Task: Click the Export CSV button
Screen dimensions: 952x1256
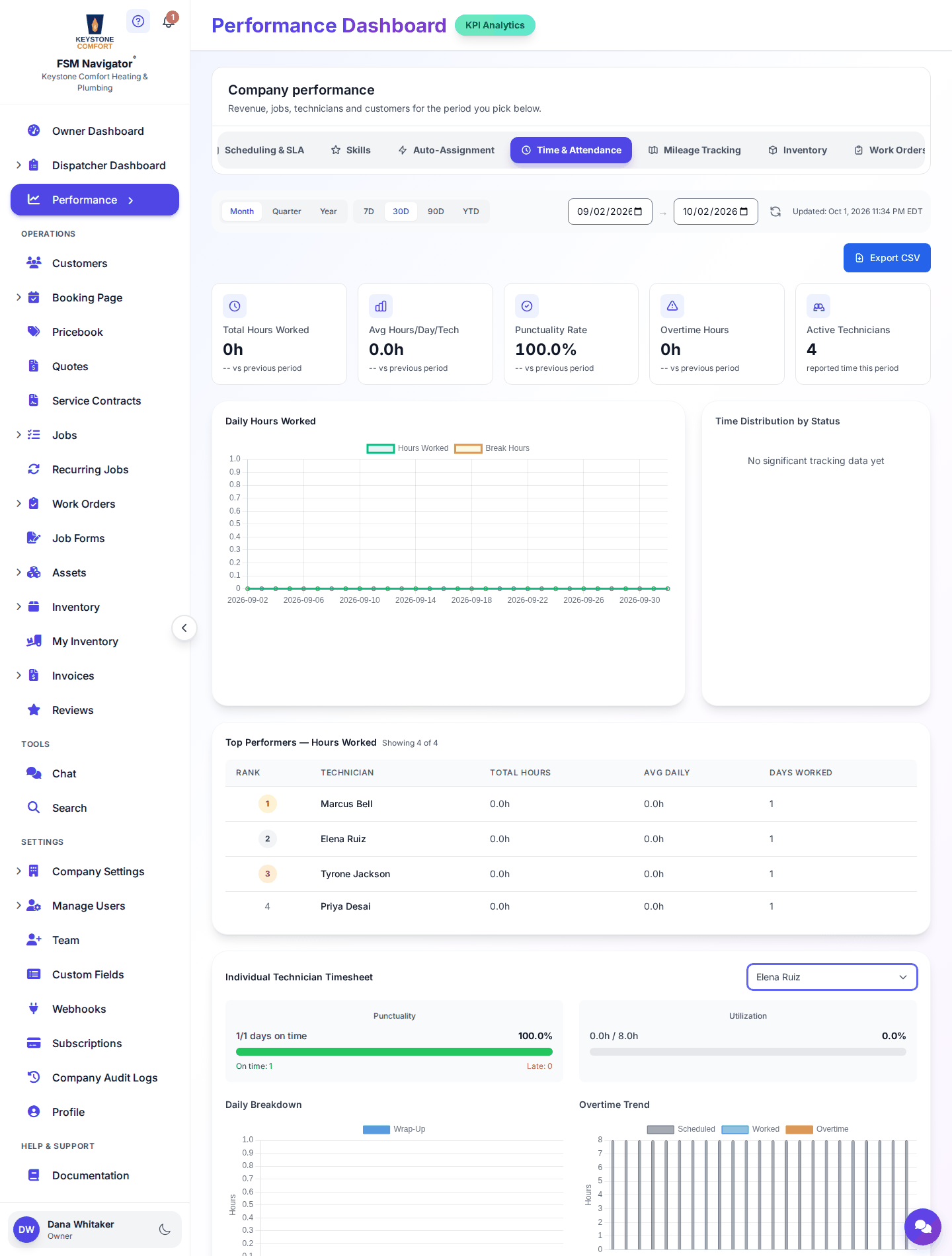Action: point(887,258)
